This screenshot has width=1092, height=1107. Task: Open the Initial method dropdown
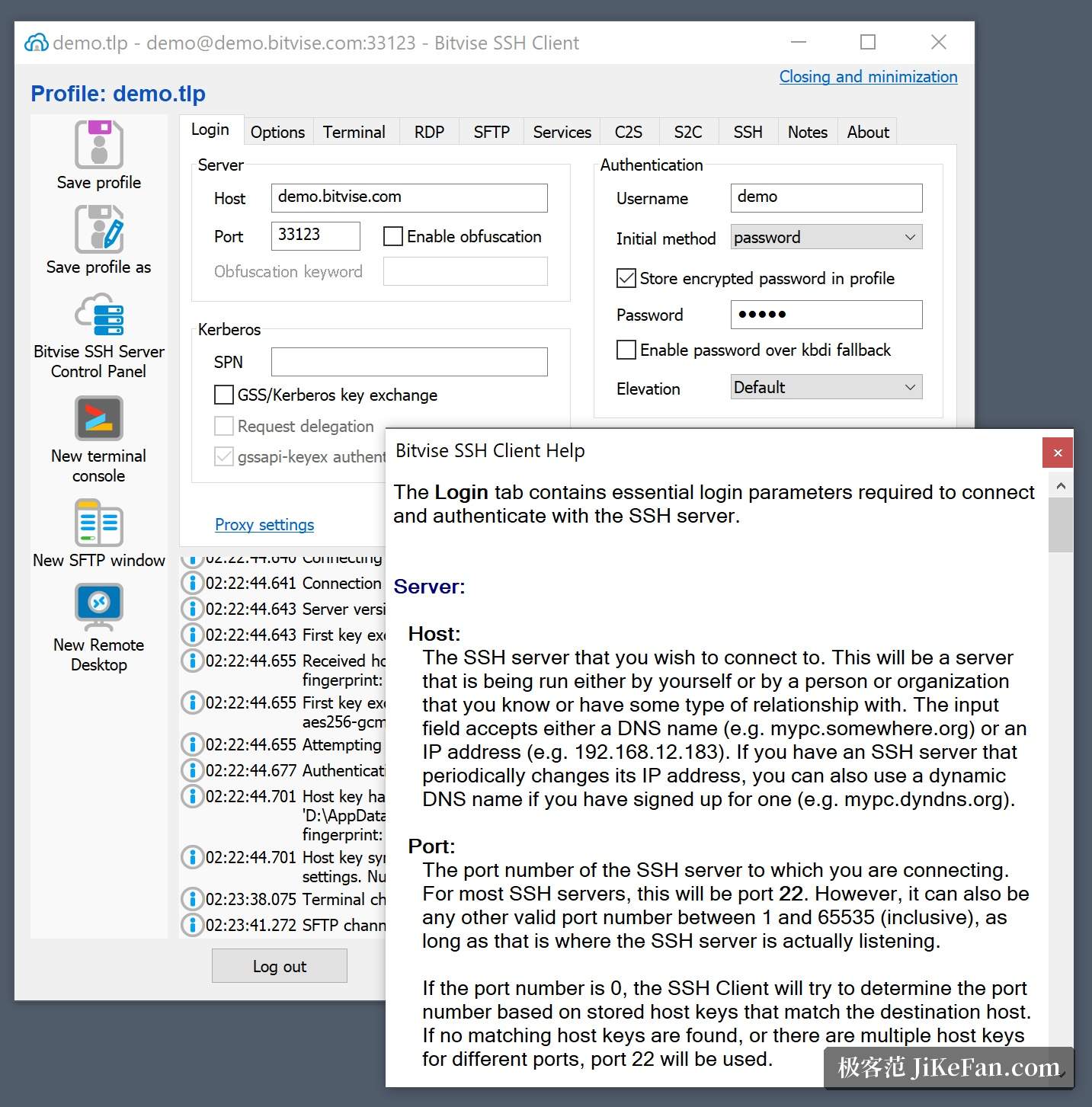(x=826, y=237)
